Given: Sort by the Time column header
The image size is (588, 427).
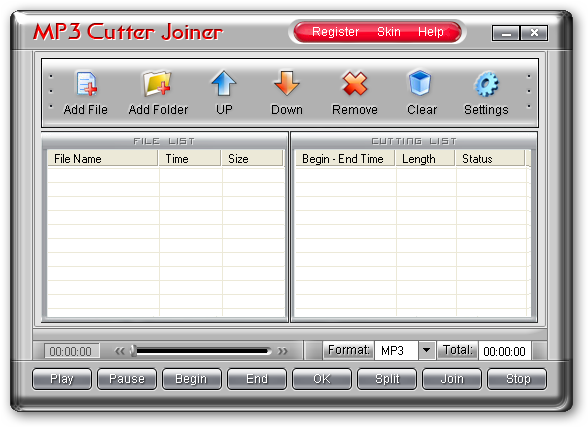Looking at the screenshot, I should 189,159.
